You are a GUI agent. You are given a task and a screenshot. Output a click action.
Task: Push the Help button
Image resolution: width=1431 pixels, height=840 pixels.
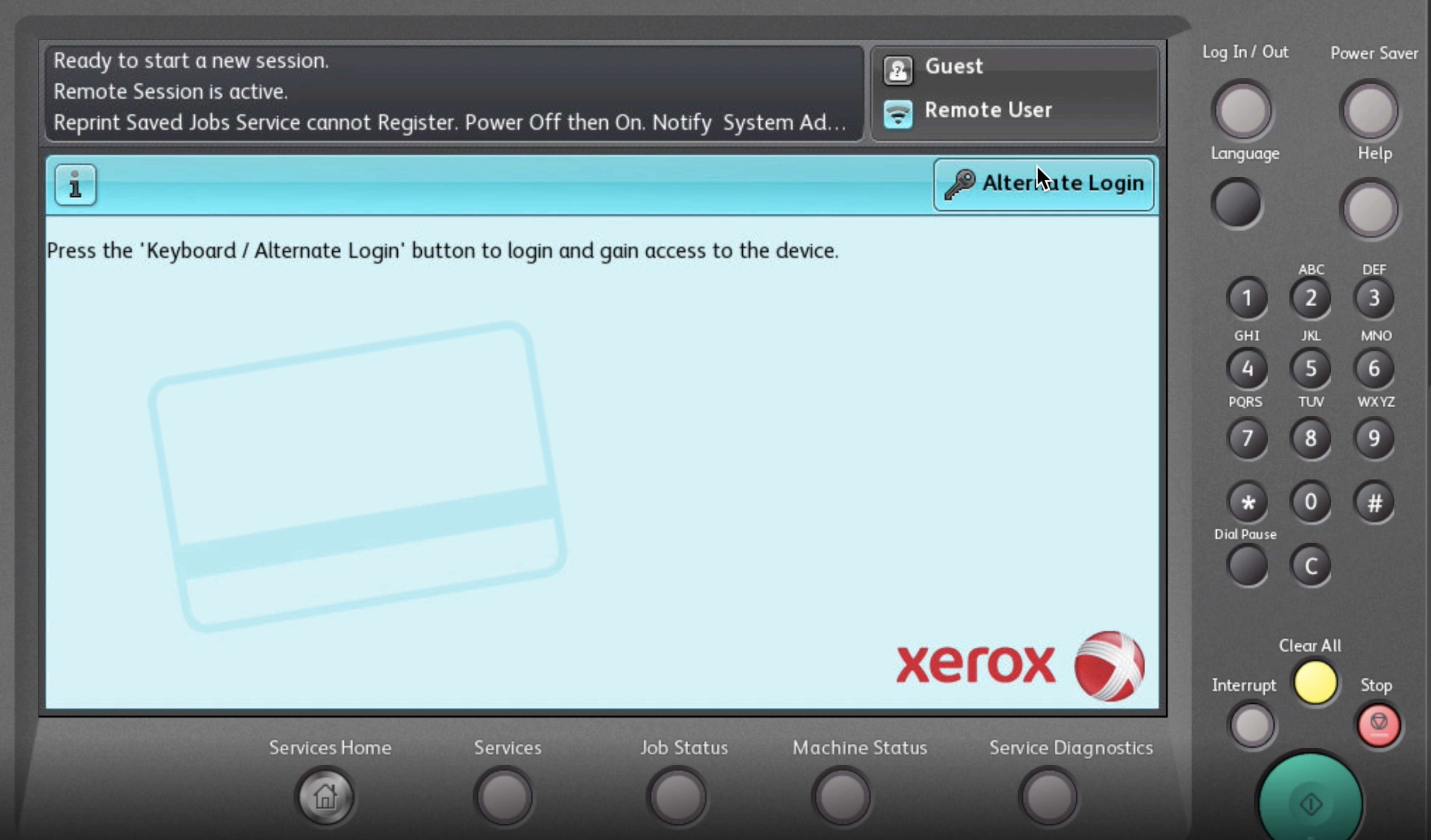coord(1370,209)
